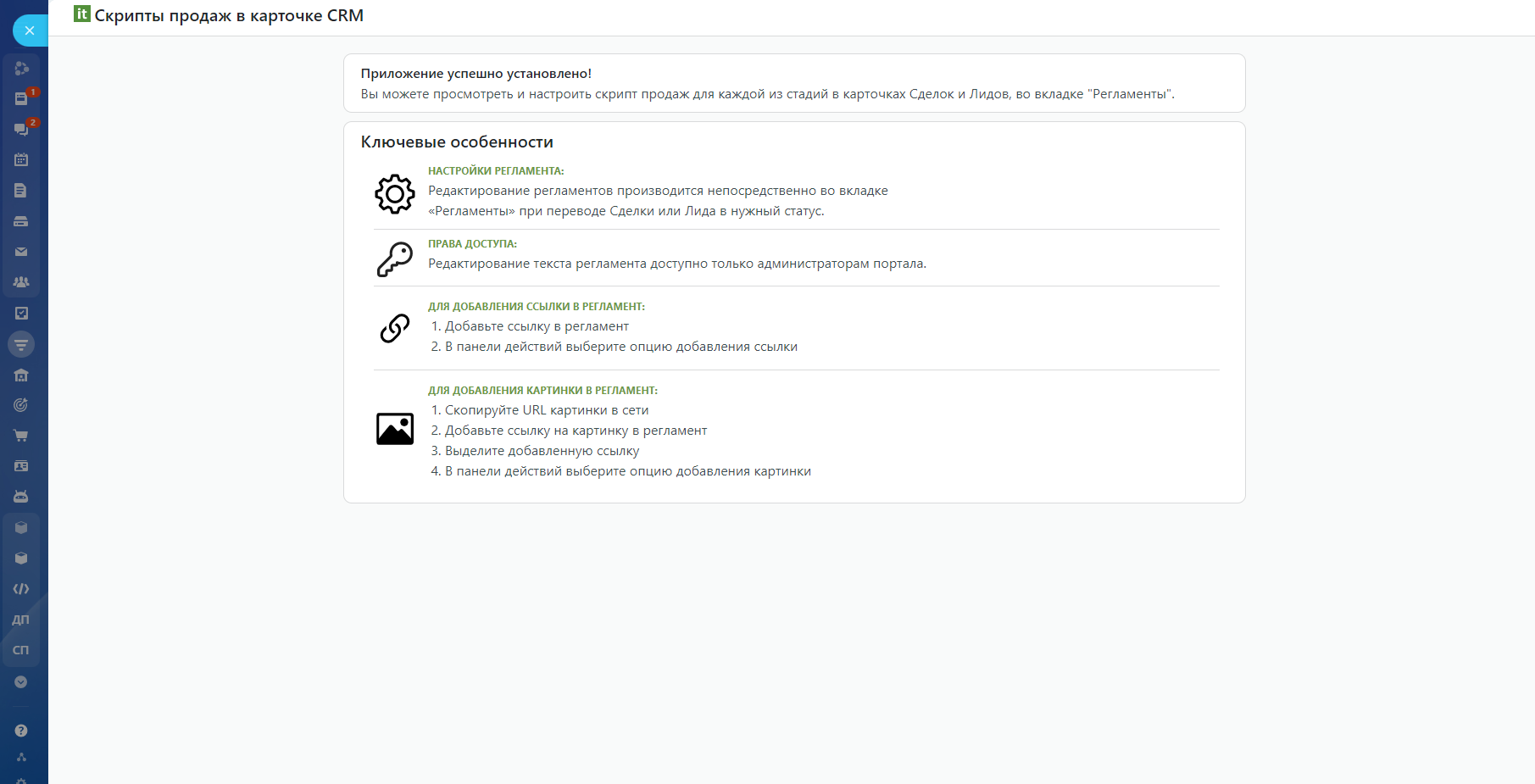Image resolution: width=1535 pixels, height=784 pixels.
Task: Open the ДП sidebar item
Action: (x=21, y=620)
